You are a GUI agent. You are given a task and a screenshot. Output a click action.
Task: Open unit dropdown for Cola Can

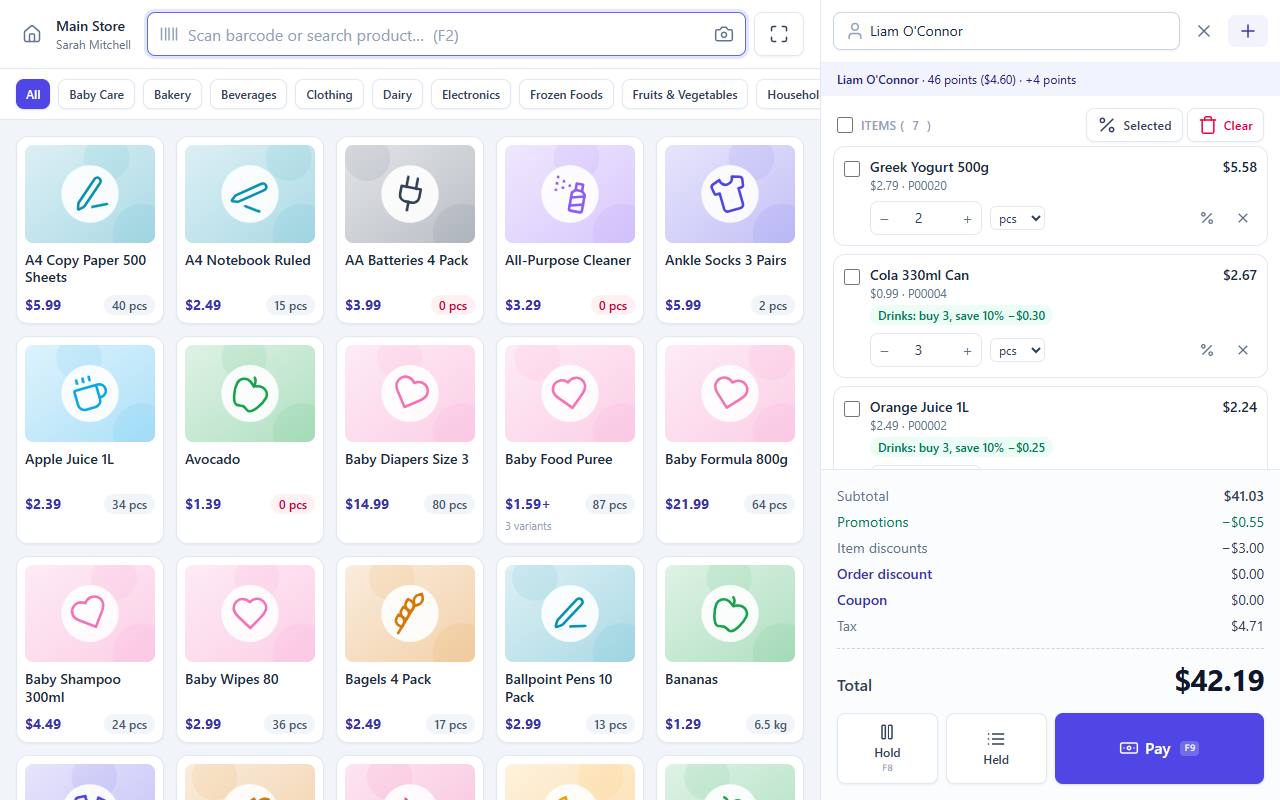click(1017, 350)
